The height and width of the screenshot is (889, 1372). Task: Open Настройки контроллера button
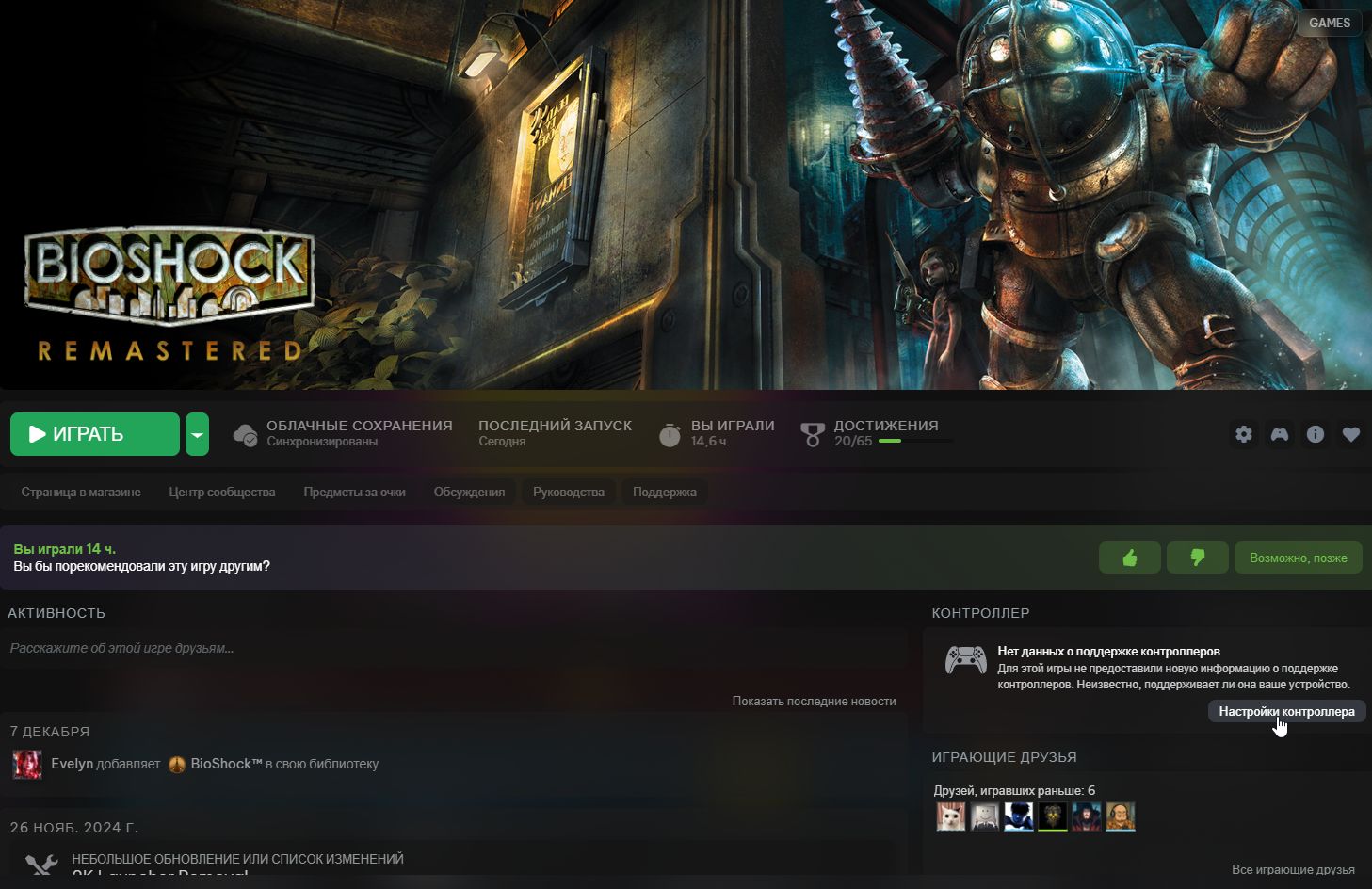pyautogui.click(x=1286, y=711)
